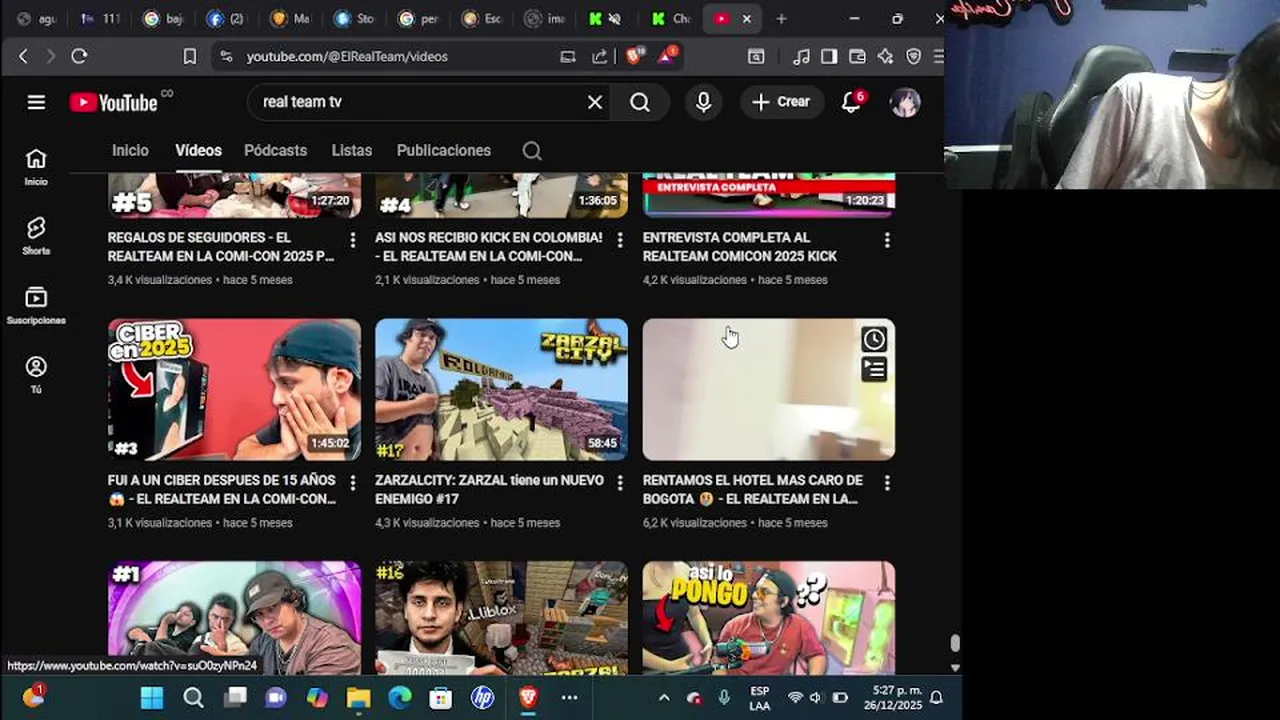Open YouTube notifications bell
This screenshot has width=1280, height=720.
click(851, 102)
